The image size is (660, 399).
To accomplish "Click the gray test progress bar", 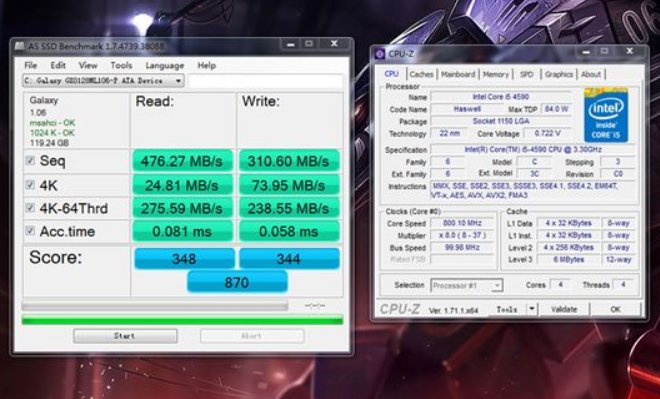I will tap(155, 306).
